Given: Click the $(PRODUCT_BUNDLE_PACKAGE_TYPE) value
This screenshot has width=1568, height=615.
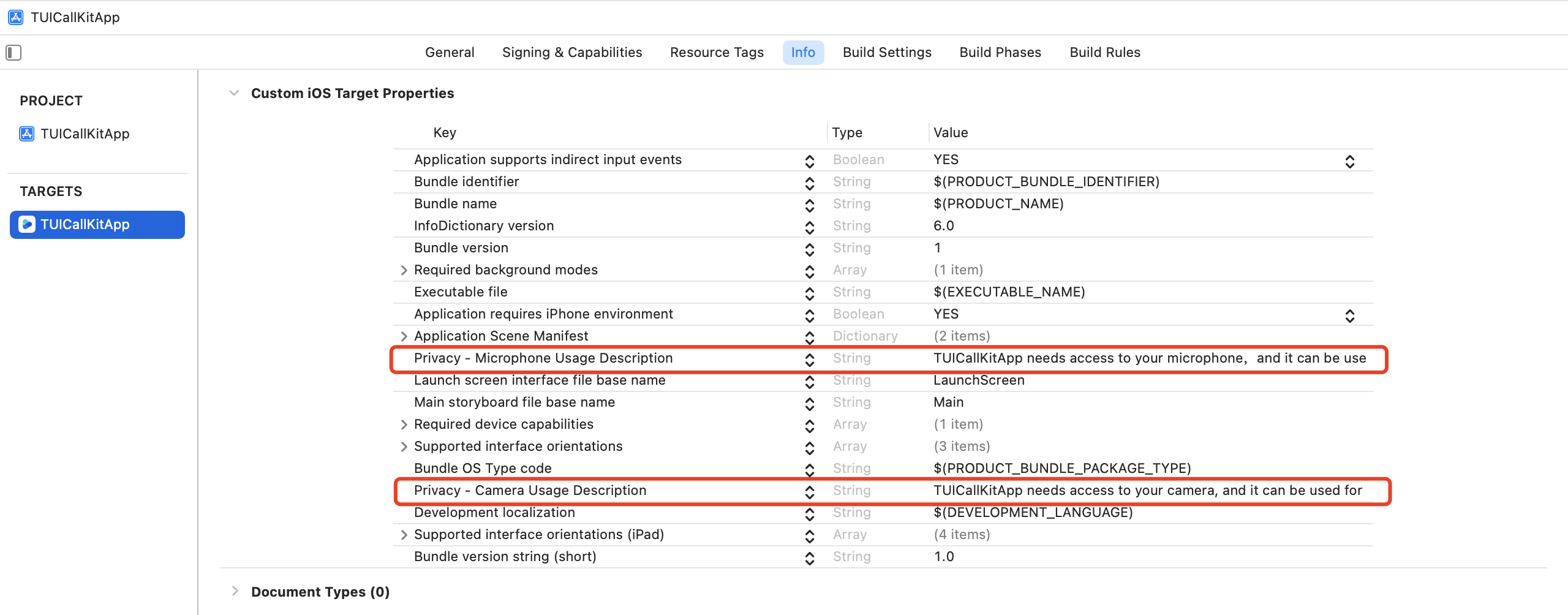Looking at the screenshot, I should tap(1062, 469).
